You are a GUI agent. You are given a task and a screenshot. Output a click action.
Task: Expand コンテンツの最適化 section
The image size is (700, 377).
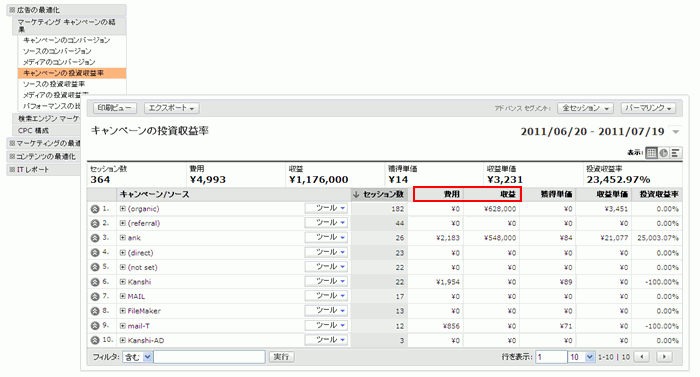tap(43, 156)
